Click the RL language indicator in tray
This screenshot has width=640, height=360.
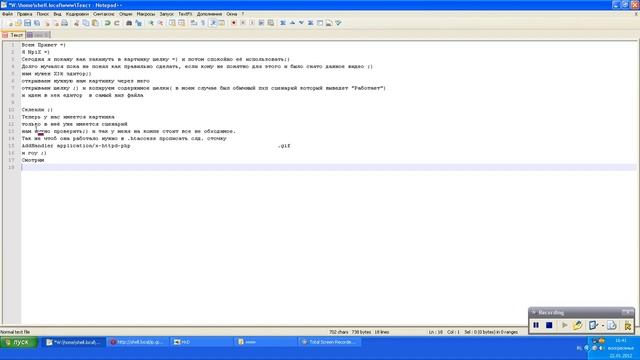click(579, 348)
